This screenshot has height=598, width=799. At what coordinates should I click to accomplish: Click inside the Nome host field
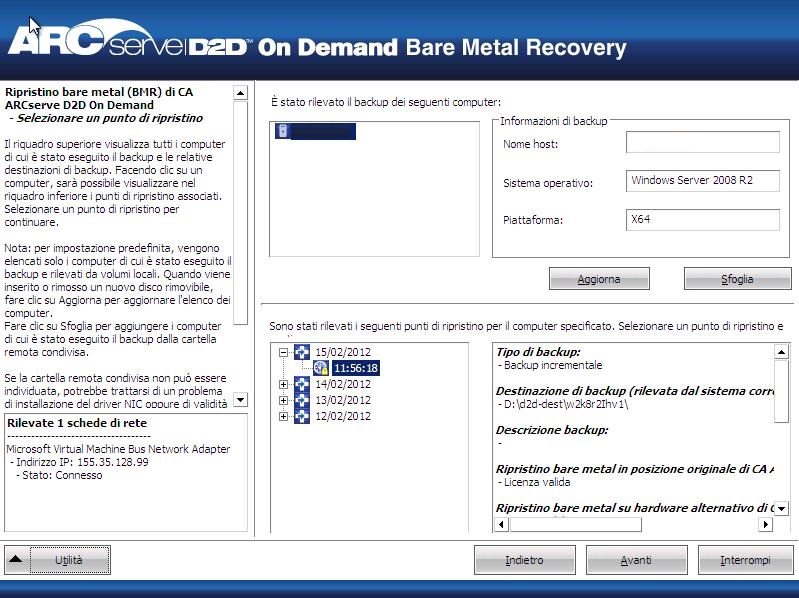[x=702, y=143]
